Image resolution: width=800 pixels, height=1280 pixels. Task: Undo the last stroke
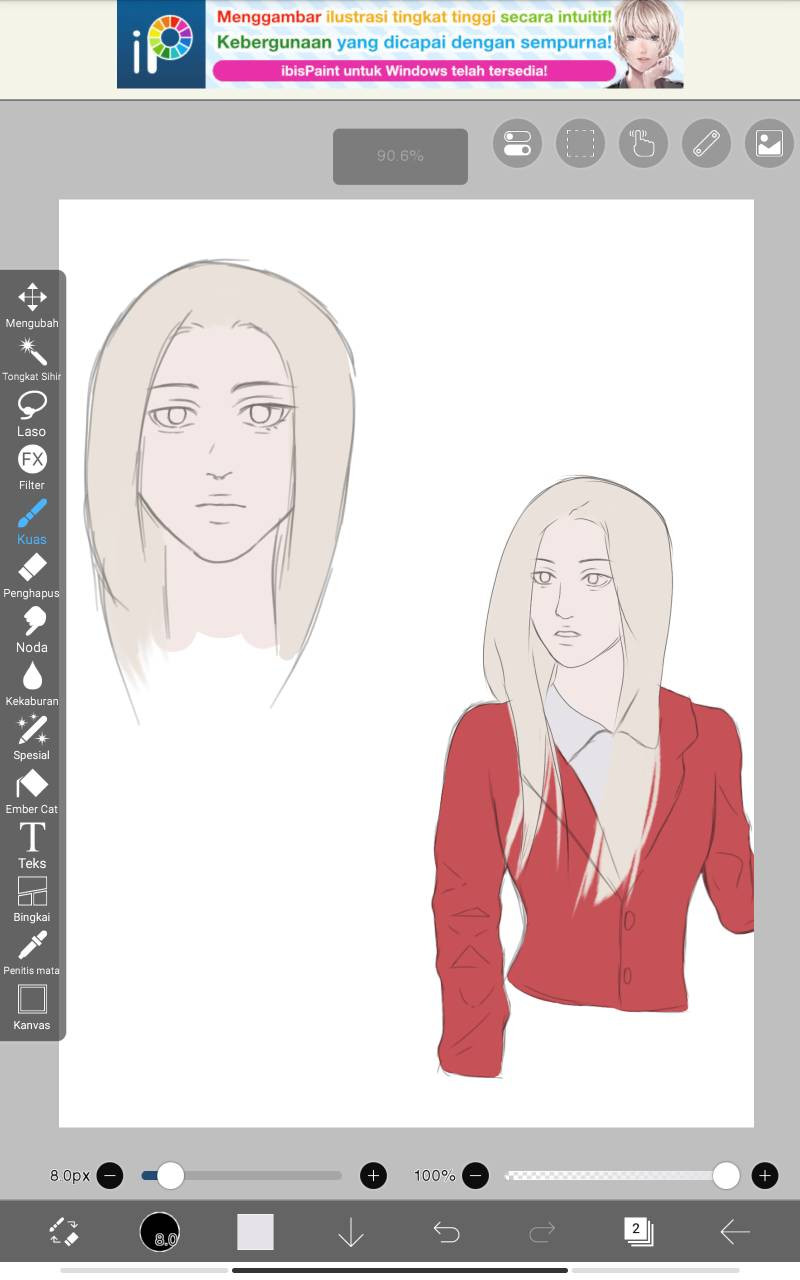tap(446, 1232)
